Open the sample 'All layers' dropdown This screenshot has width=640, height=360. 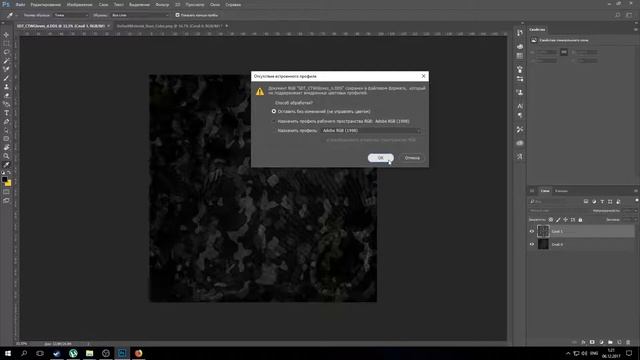[140, 15]
